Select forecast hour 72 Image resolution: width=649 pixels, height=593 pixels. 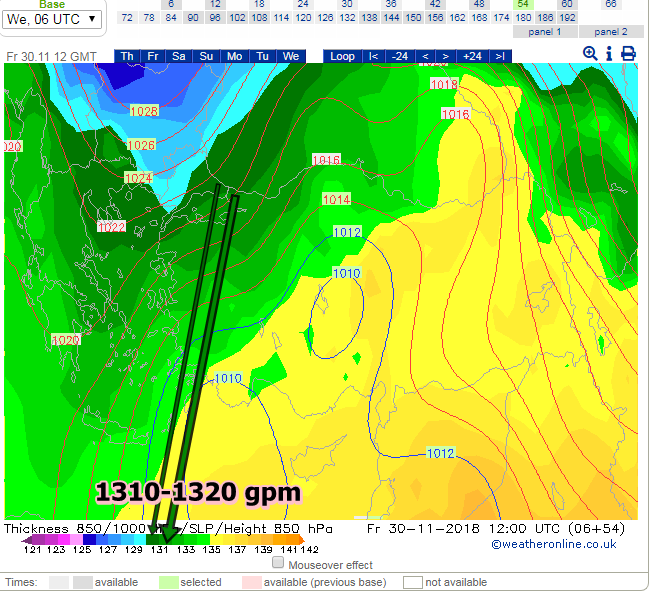127,18
